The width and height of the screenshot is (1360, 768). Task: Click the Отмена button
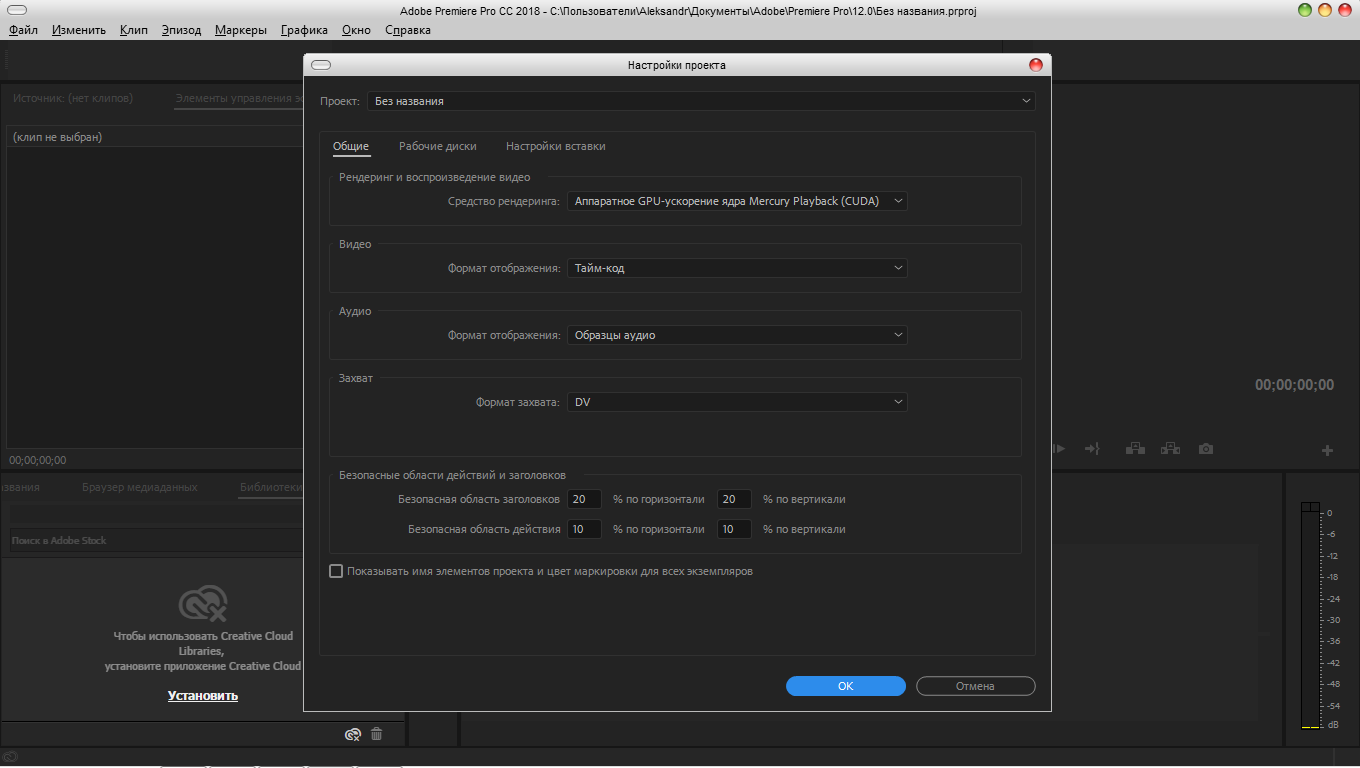975,686
